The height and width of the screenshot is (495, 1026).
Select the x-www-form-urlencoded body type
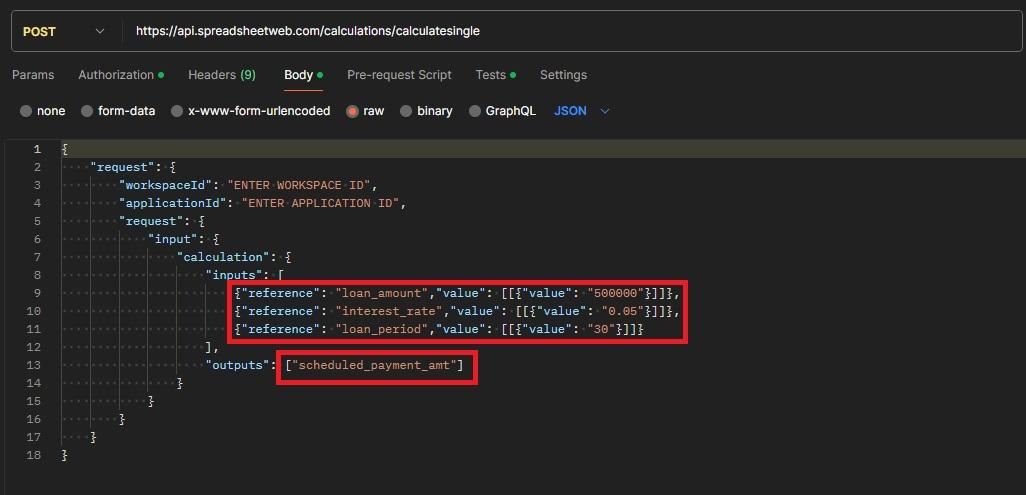click(251, 111)
